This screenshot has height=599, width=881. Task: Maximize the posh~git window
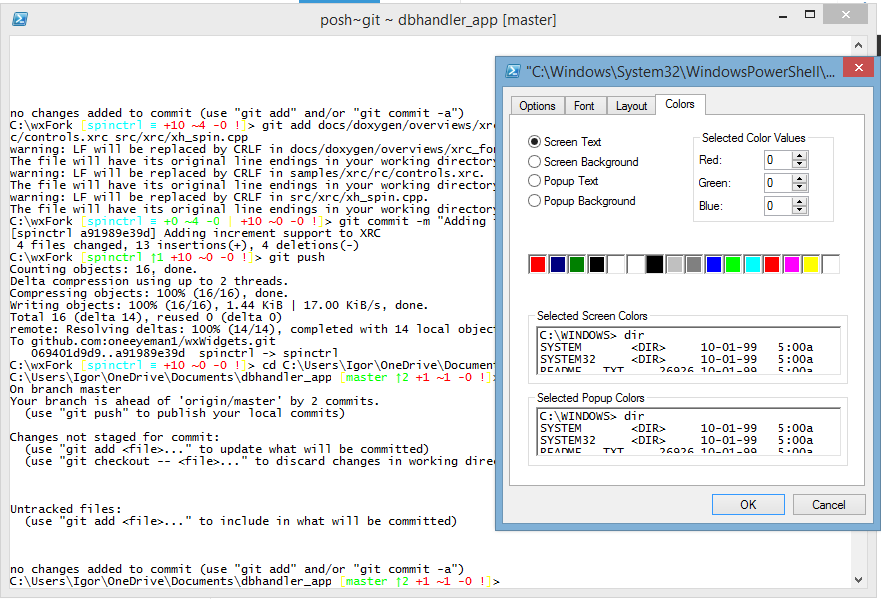[810, 15]
